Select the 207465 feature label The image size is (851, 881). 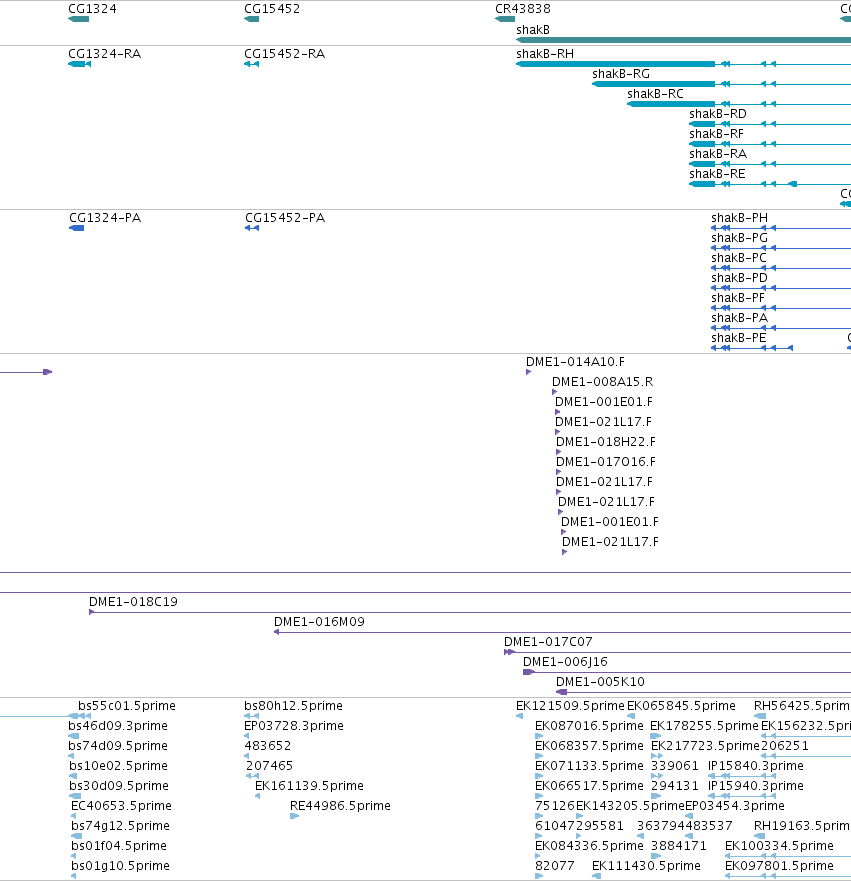269,766
